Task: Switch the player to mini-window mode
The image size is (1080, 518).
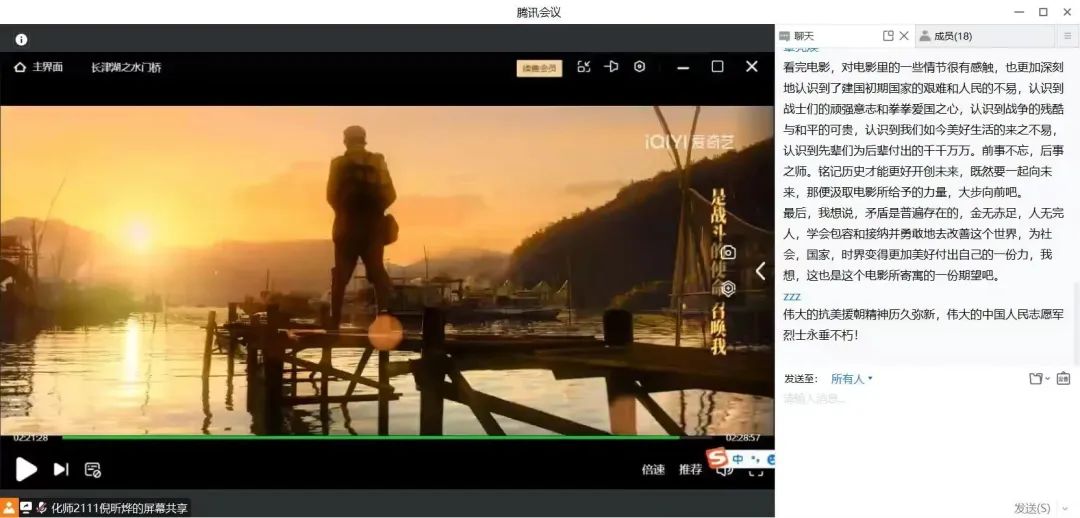Action: coord(584,67)
